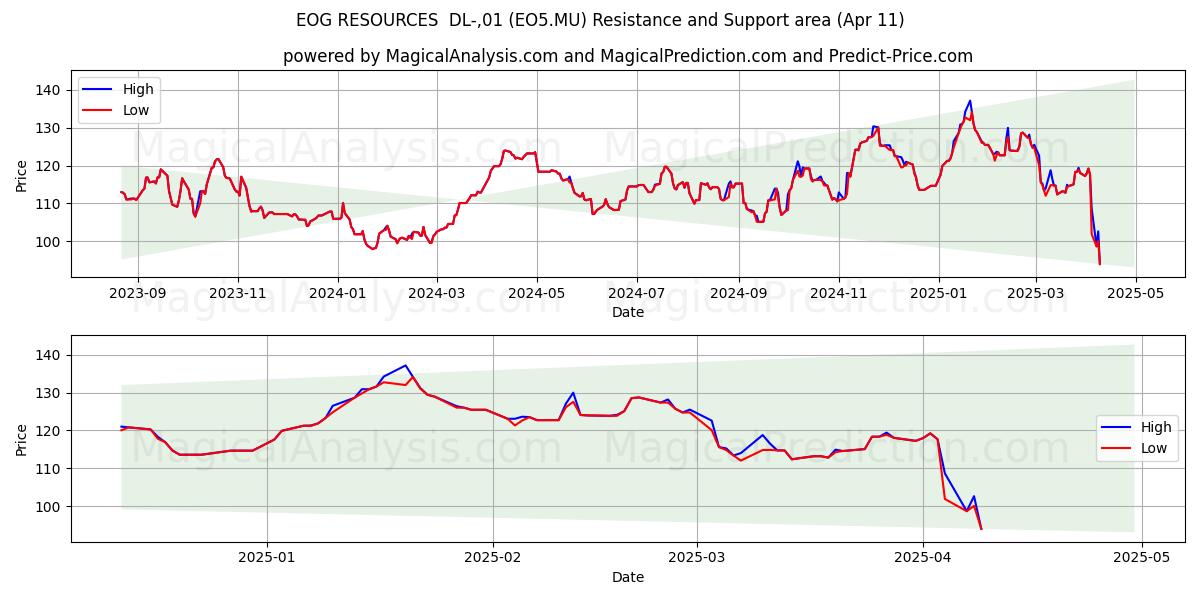The width and height of the screenshot is (1200, 600).
Task: Click the '2024-03' date label on top chart
Action: (436, 295)
